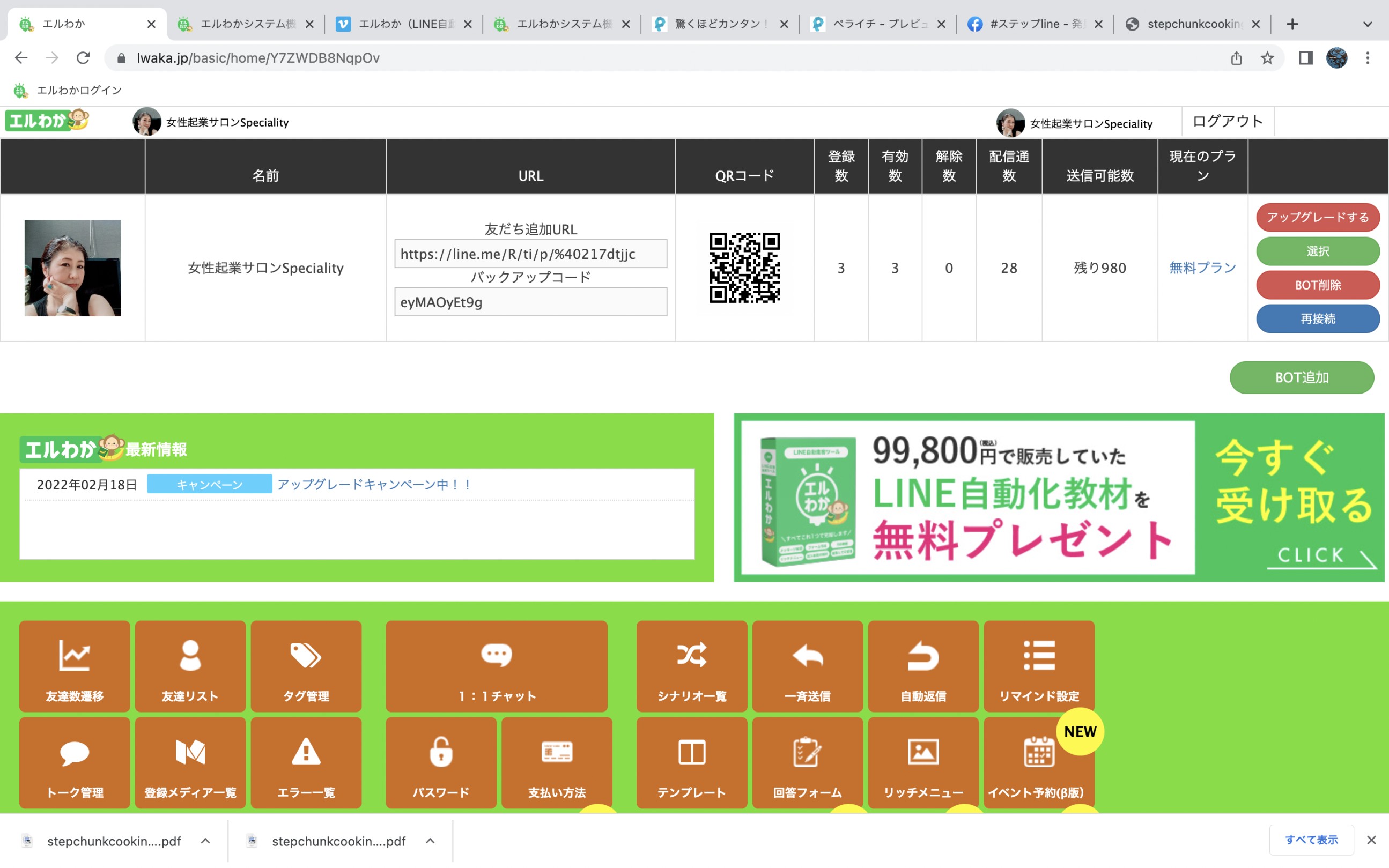1389x868 pixels.
Task: Open the 回答フォーム answer form tile
Action: tap(807, 762)
